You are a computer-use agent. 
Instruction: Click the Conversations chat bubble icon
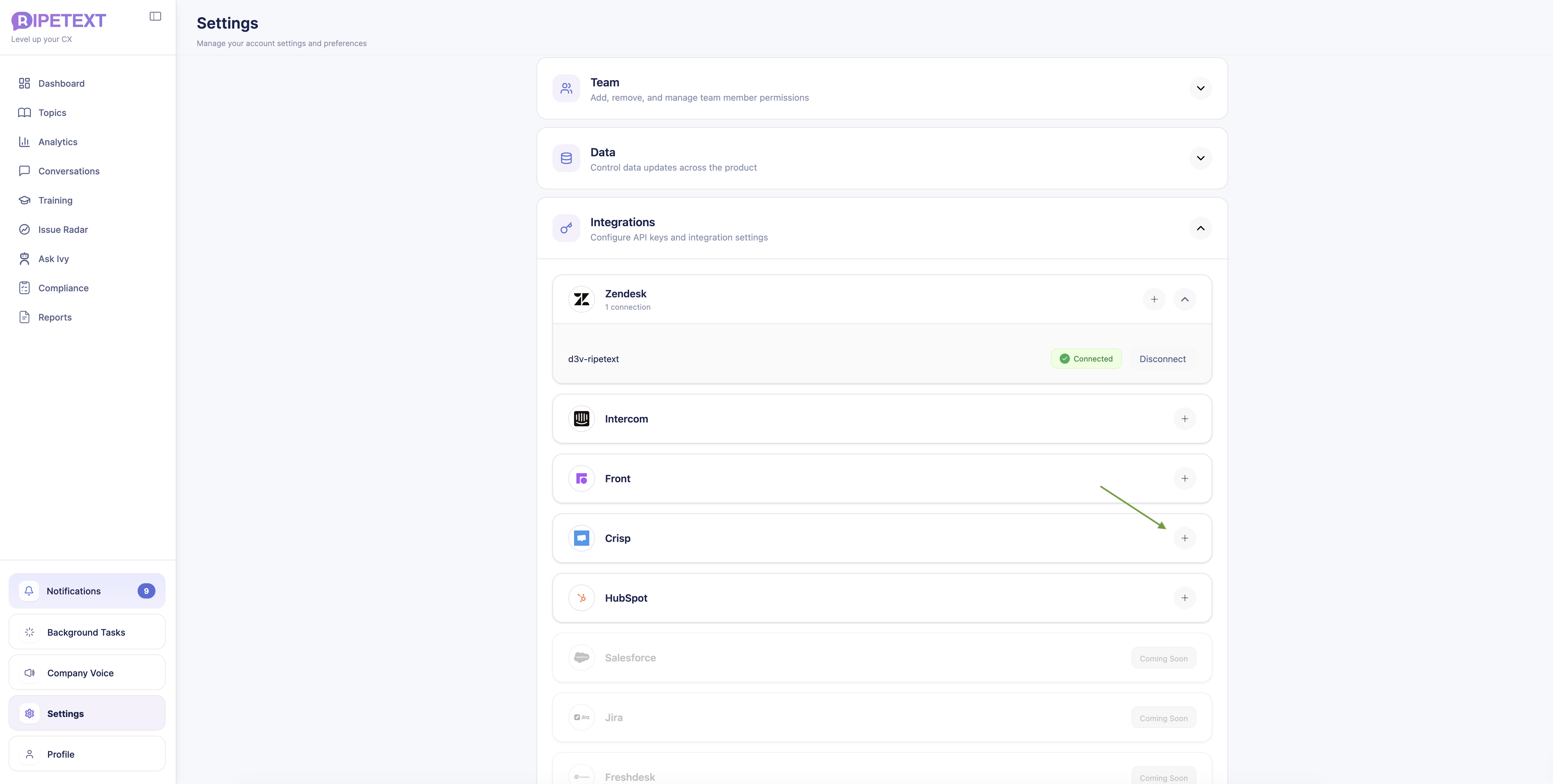click(x=24, y=171)
